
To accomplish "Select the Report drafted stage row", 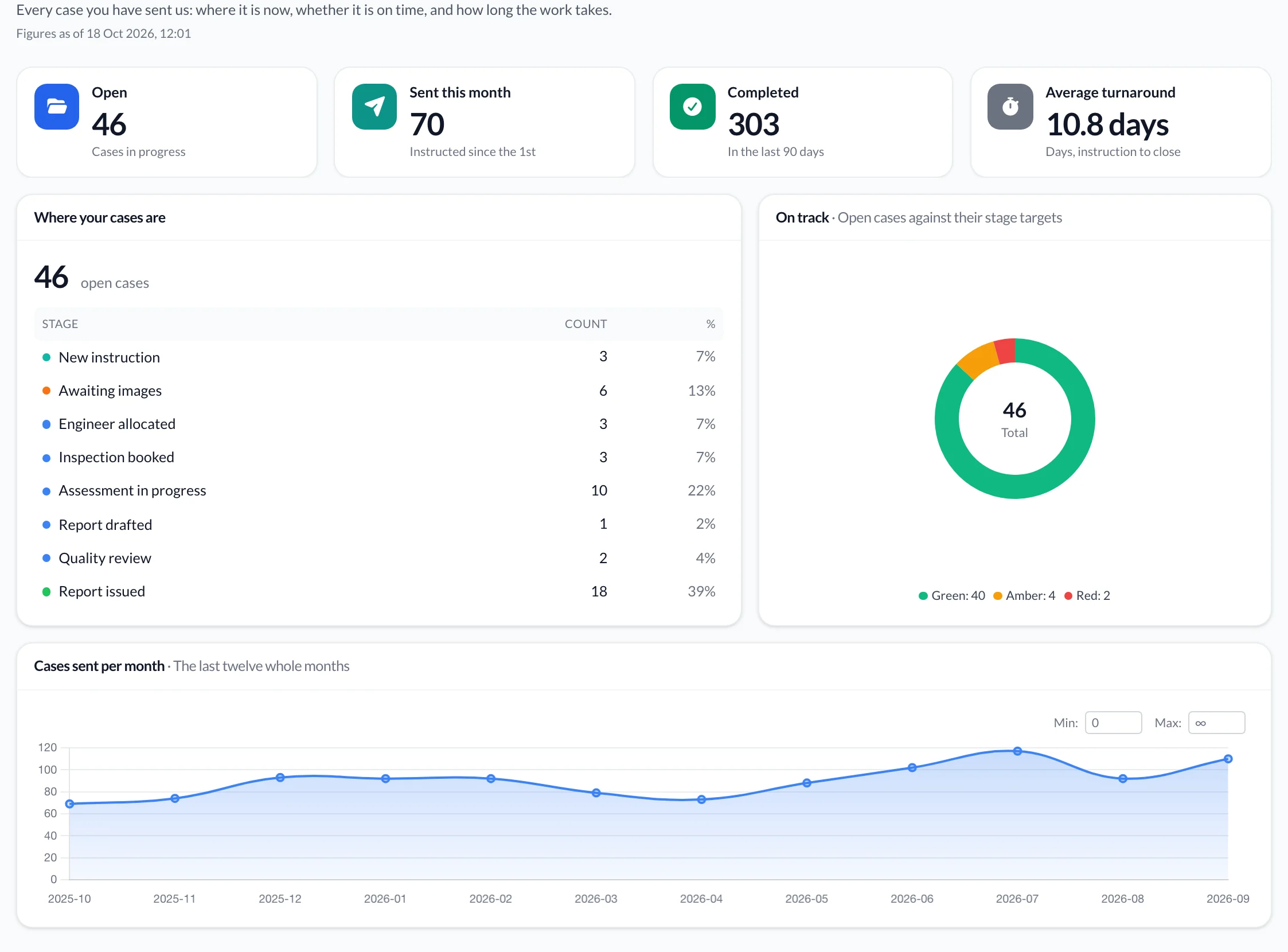I will pos(378,524).
